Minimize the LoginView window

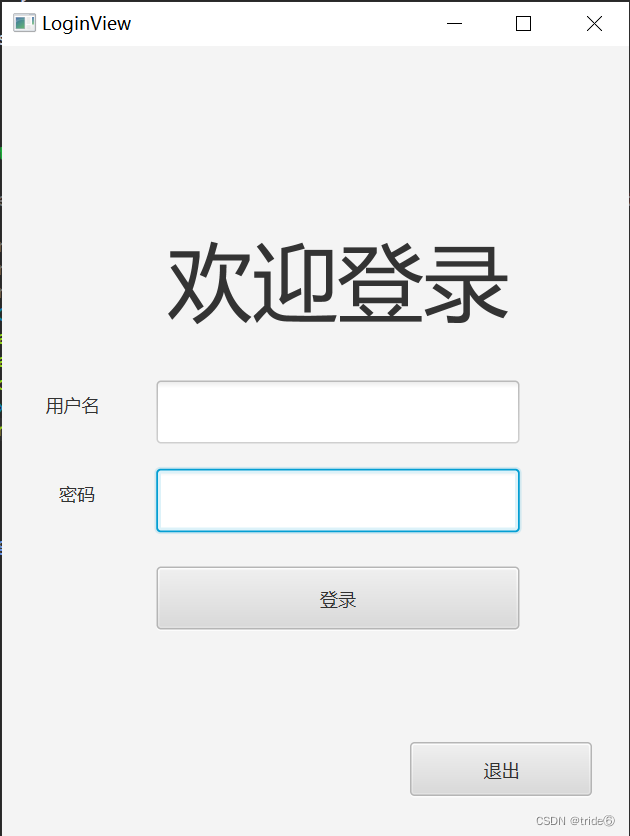pyautogui.click(x=454, y=23)
